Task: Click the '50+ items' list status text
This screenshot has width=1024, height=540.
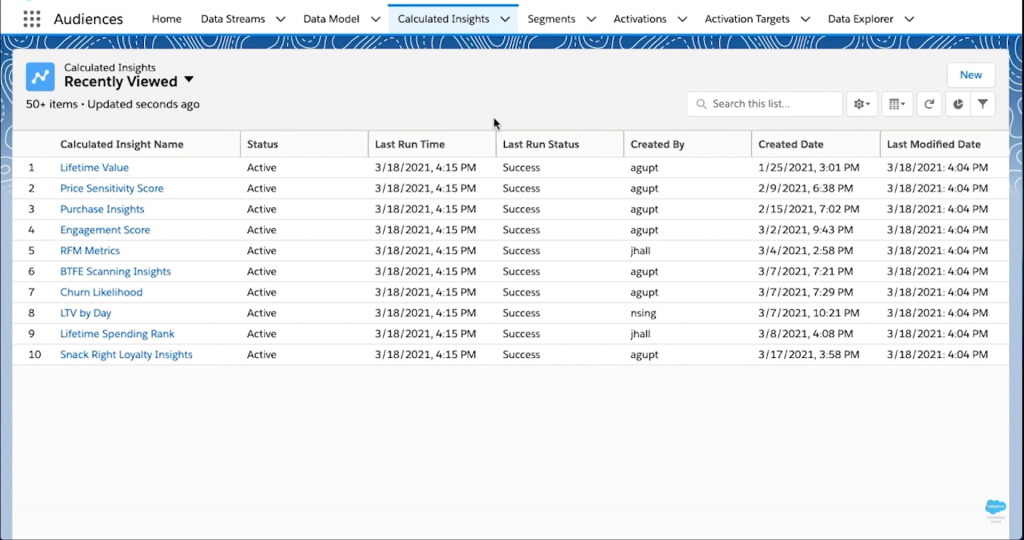Action: click(52, 104)
